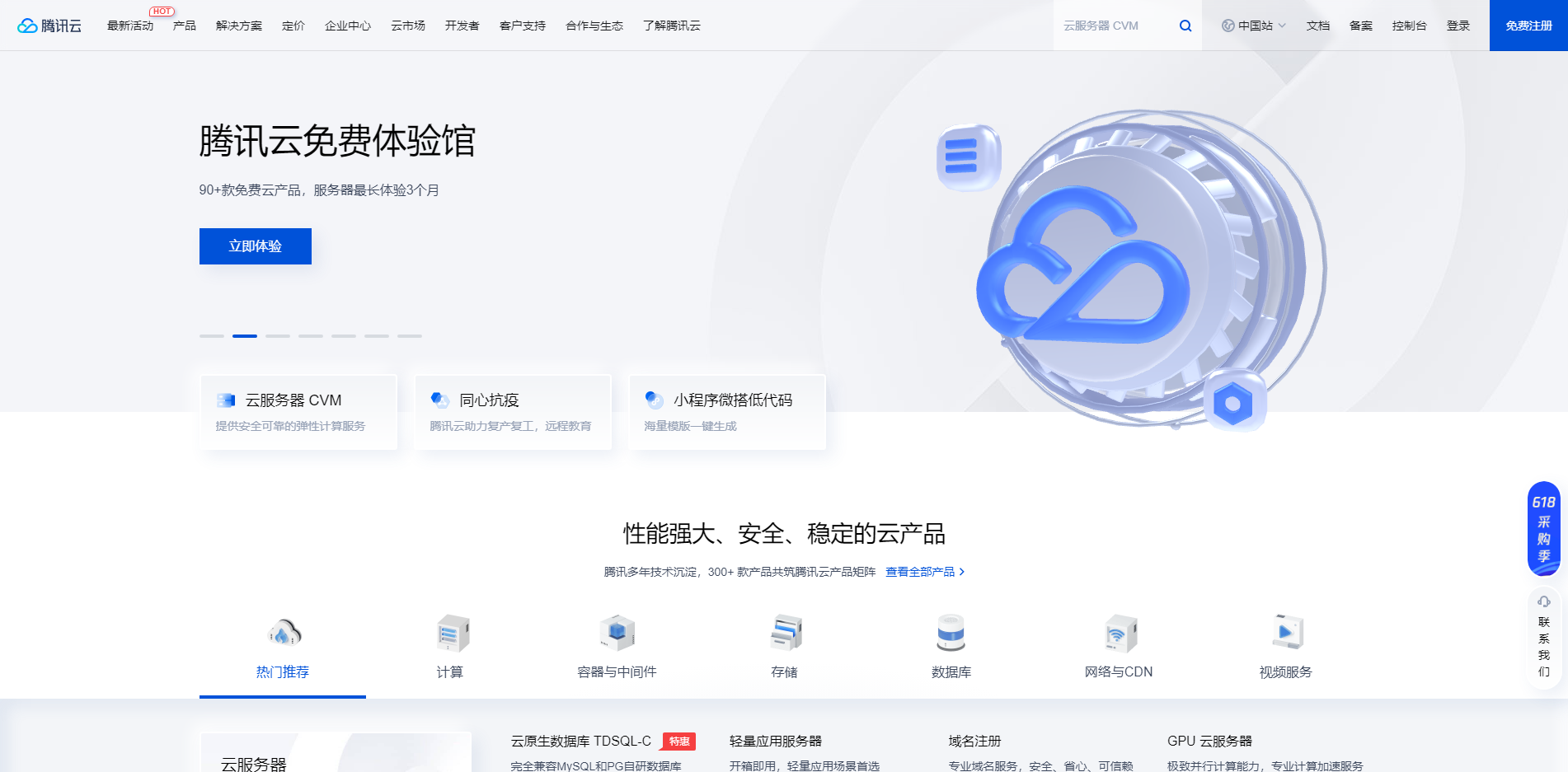
Task: Open the 开发者 menu
Action: pos(462,26)
